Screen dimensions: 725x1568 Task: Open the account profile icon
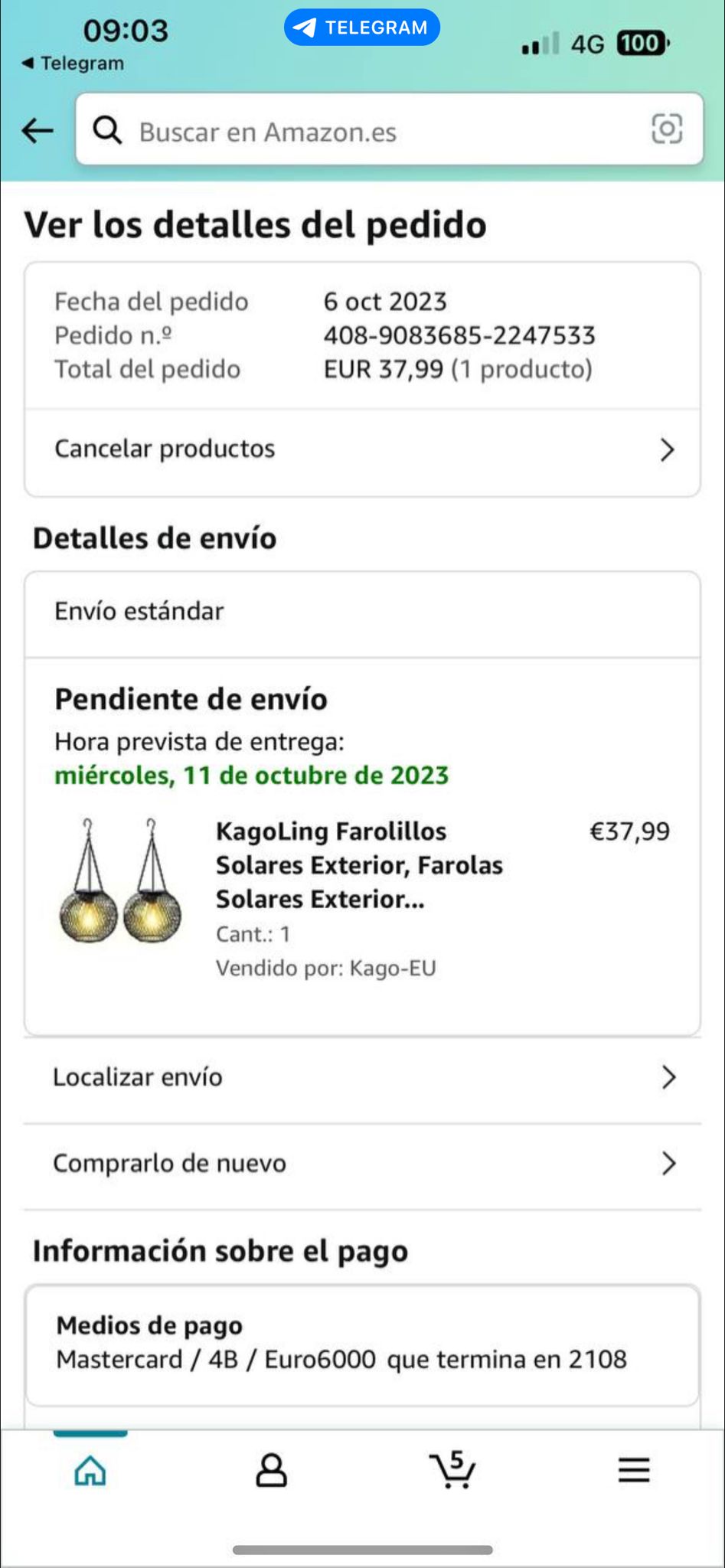coord(271,1470)
